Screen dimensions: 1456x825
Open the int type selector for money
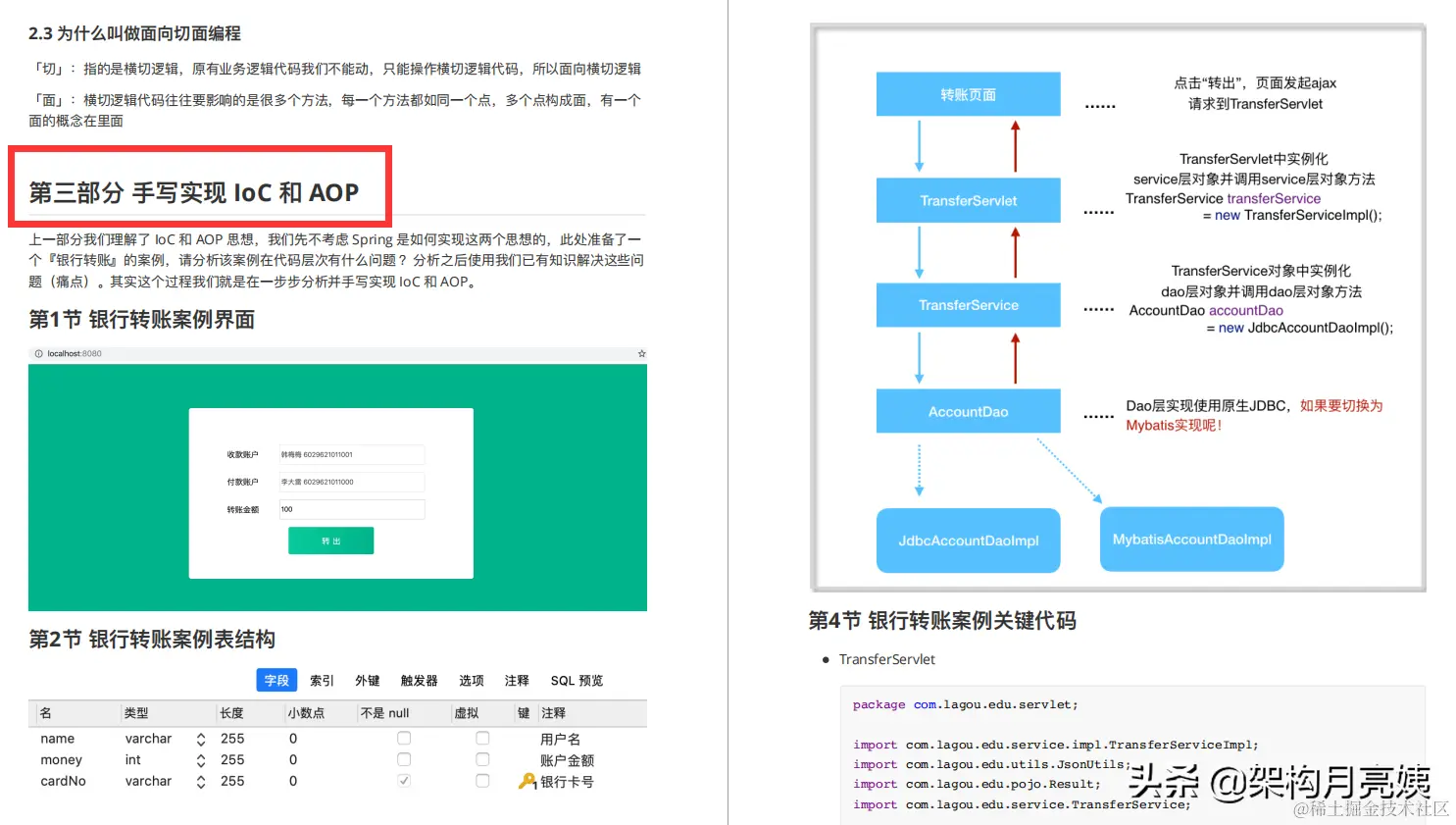click(200, 759)
